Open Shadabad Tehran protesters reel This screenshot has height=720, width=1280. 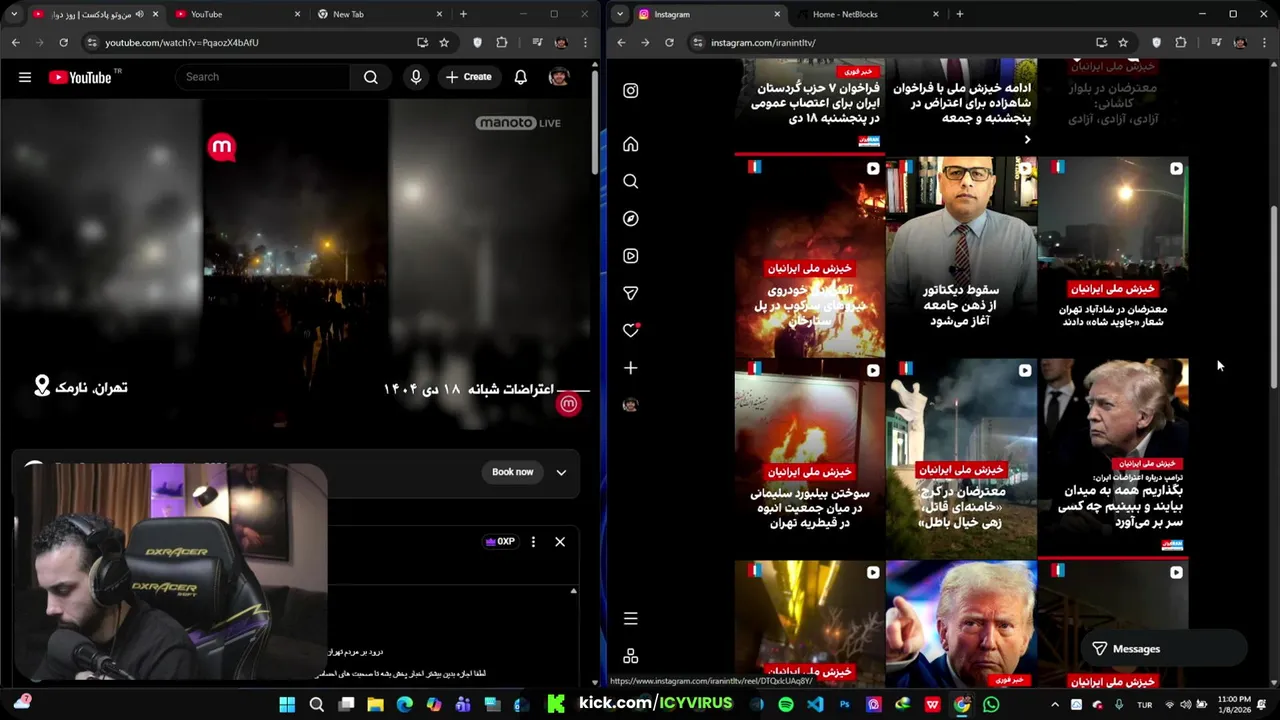(1113, 257)
